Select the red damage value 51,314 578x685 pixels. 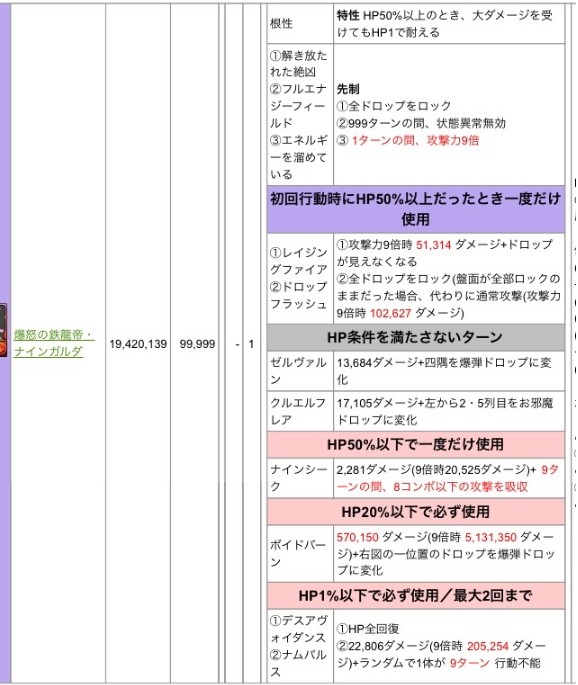(x=433, y=245)
